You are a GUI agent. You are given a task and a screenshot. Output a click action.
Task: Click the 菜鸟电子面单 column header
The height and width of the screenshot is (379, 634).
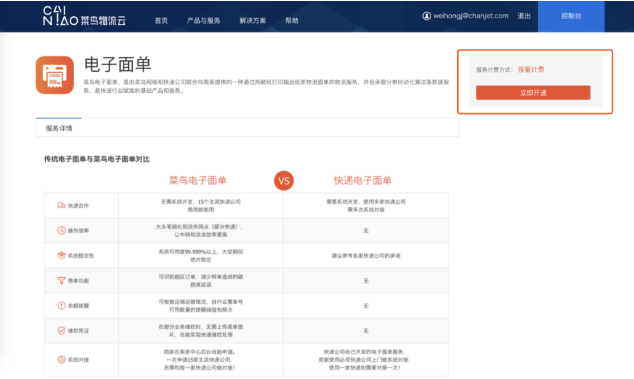tap(198, 180)
